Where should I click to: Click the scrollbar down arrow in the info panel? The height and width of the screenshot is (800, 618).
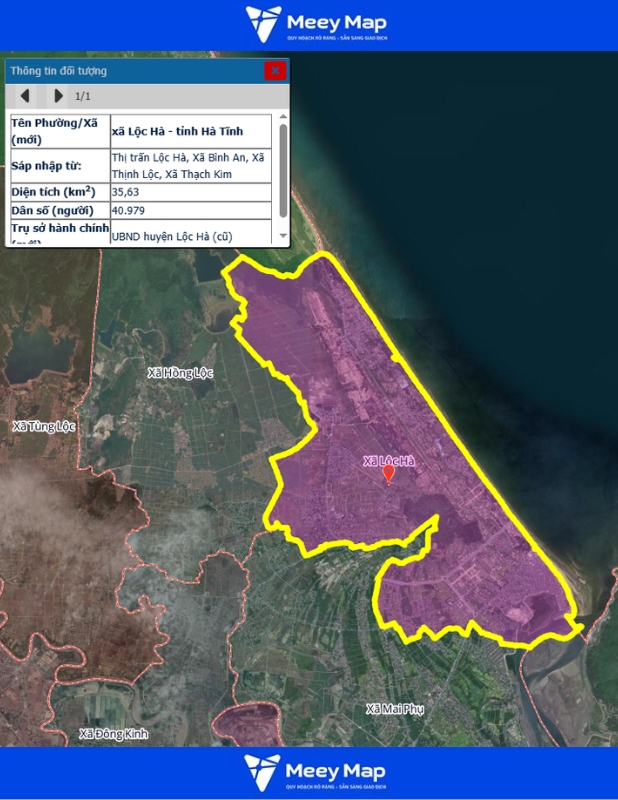283,237
